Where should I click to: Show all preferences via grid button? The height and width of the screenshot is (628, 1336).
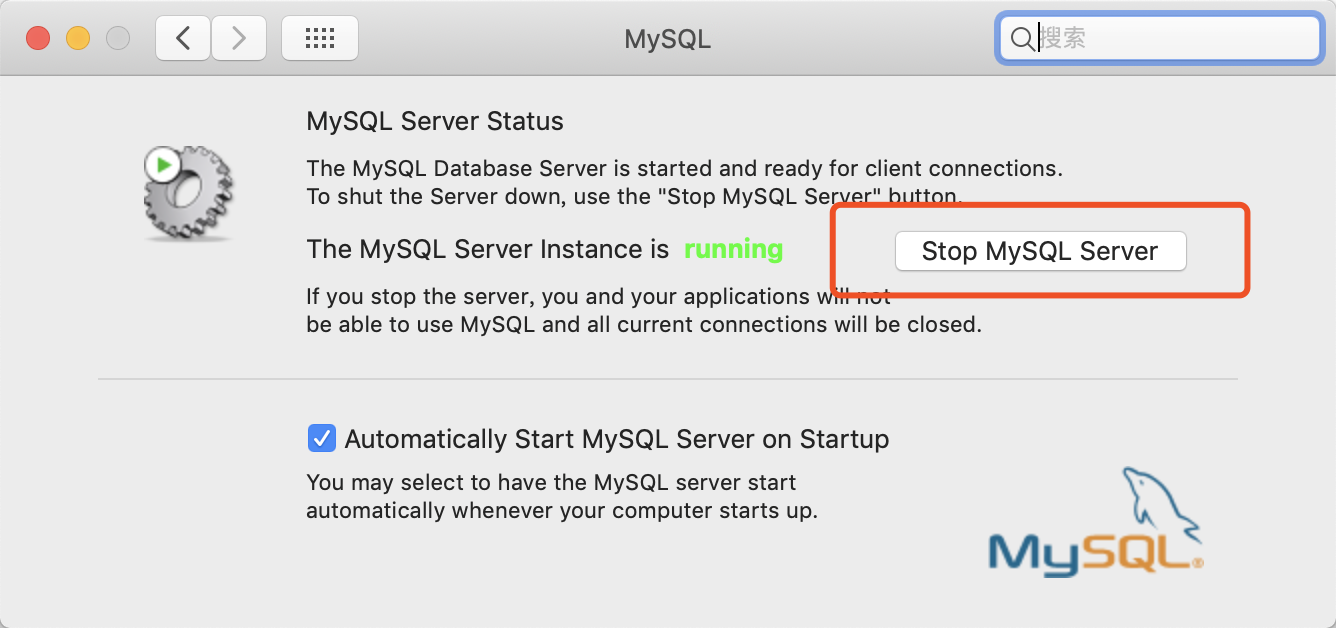[x=319, y=39]
